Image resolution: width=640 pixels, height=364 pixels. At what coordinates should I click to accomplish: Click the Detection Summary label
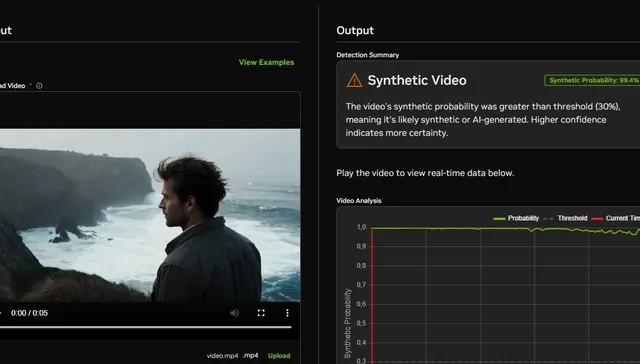point(367,55)
